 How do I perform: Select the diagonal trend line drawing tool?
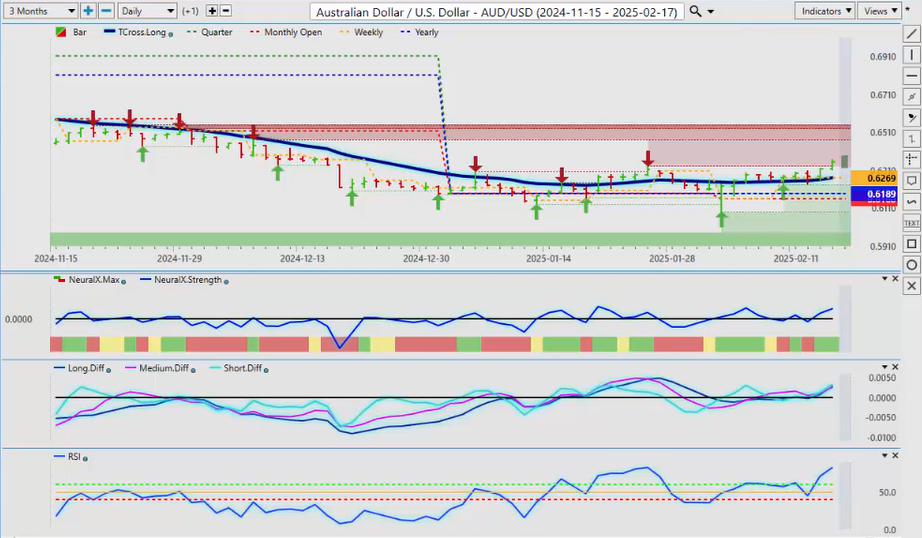pyautogui.click(x=911, y=35)
